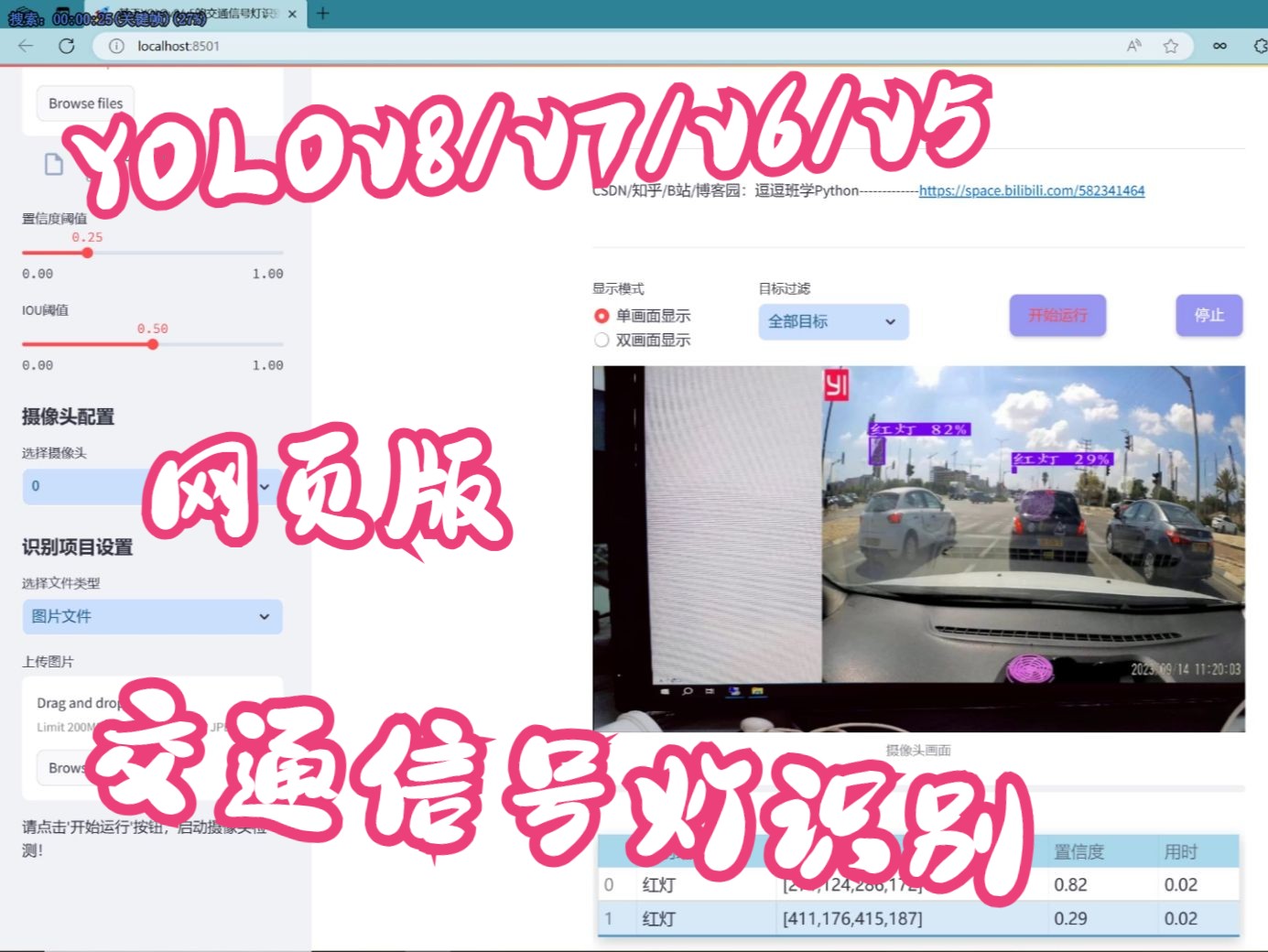Go back using the browser back arrow
Viewport: 1268px width, 952px height.
pyautogui.click(x=26, y=46)
